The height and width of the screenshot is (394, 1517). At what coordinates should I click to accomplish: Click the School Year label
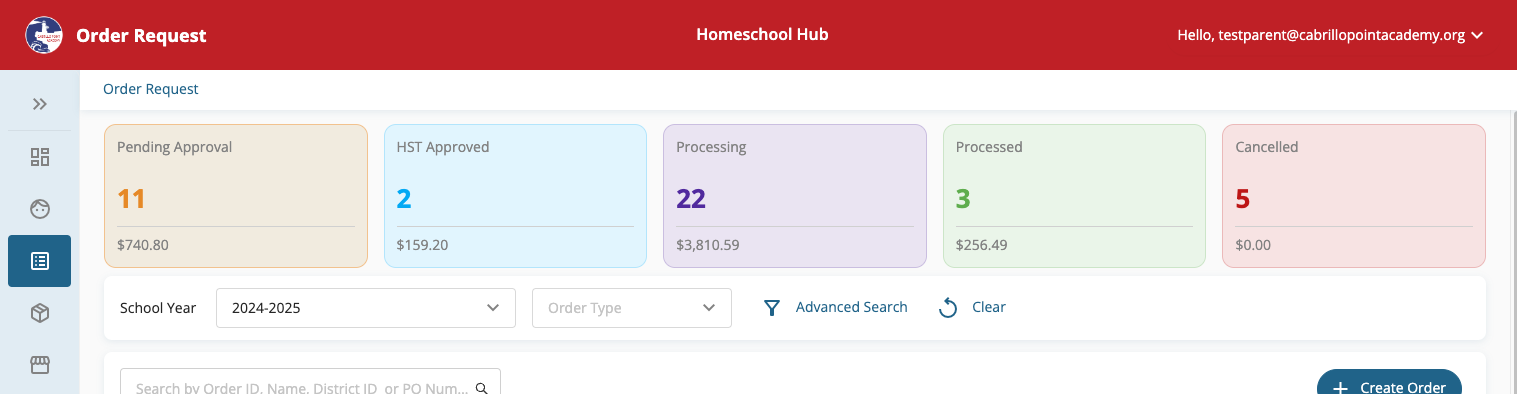point(158,308)
